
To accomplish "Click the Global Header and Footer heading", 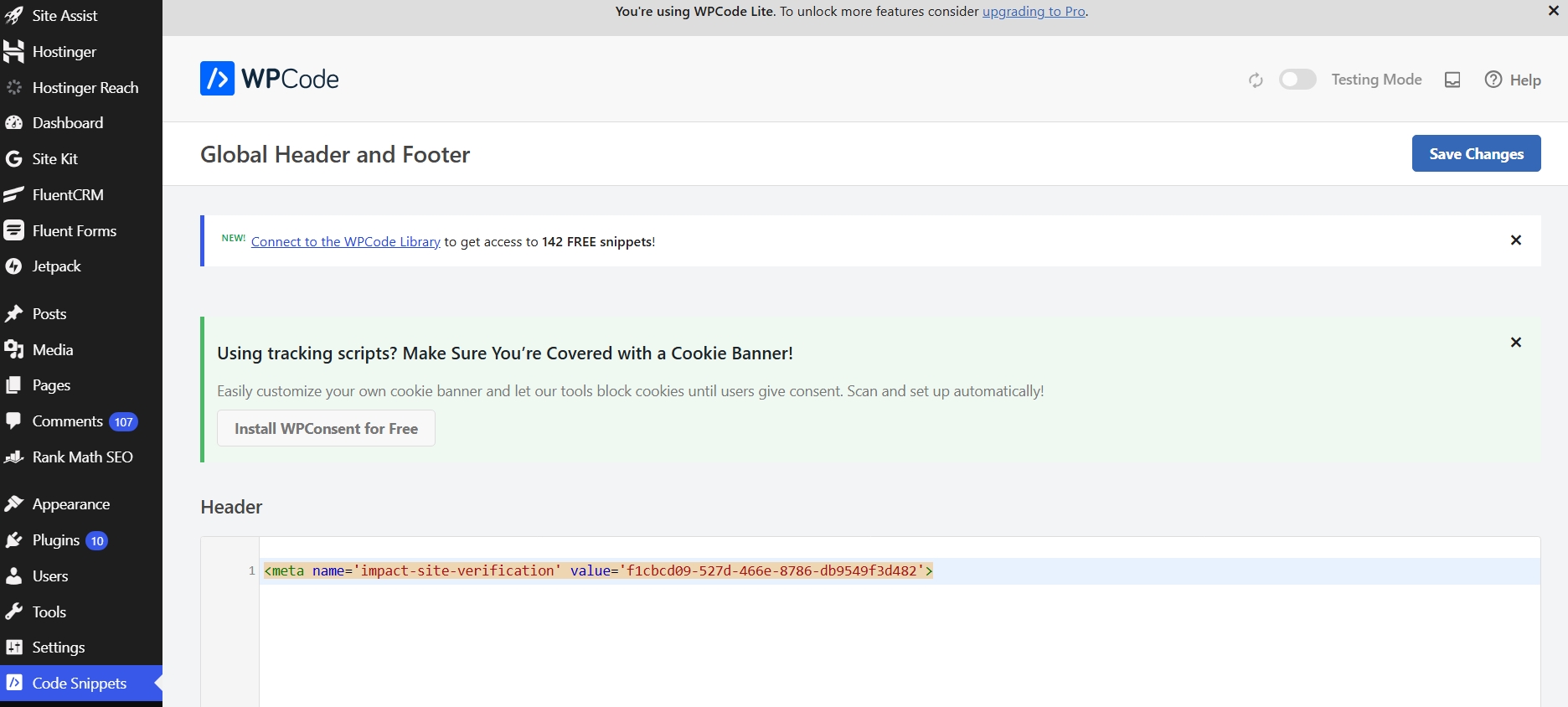I will (335, 155).
